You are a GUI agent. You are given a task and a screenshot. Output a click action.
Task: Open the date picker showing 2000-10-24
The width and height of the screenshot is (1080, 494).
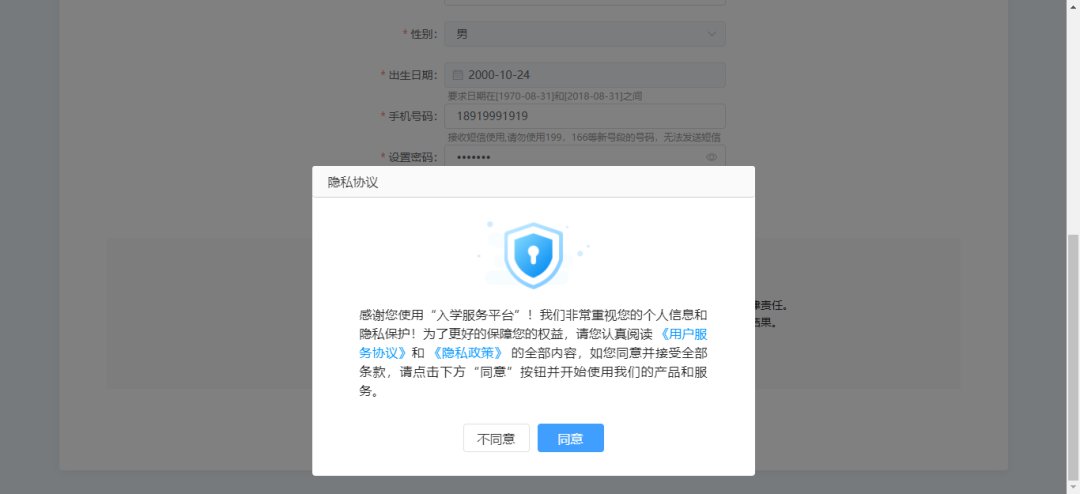click(585, 75)
